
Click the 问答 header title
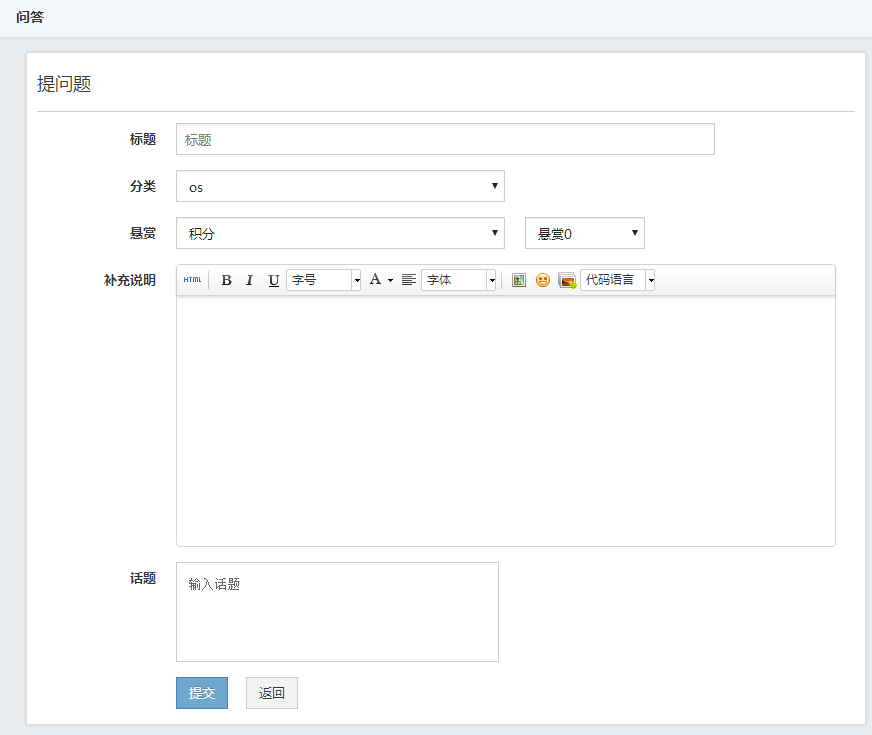tap(30, 17)
